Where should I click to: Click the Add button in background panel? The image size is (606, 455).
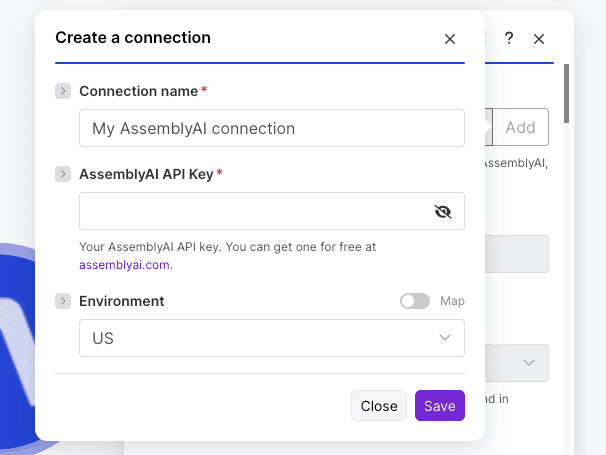pos(520,127)
